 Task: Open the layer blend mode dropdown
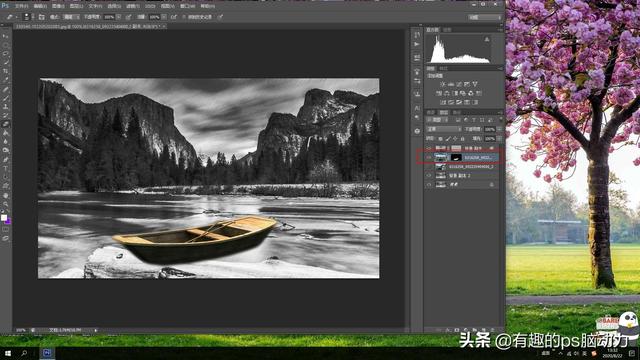tap(443, 129)
